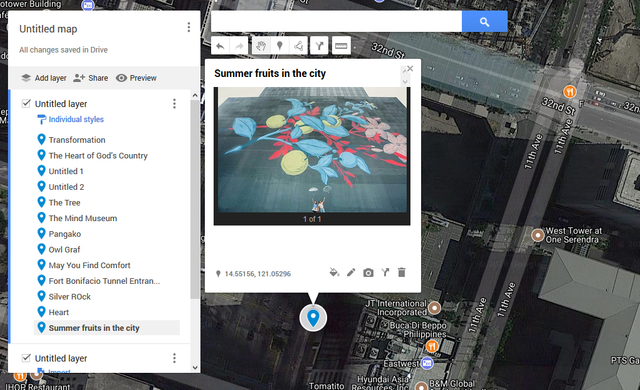Viewport: 640px width, 390px height.
Task: Click West Tower at One Serendra place icon
Action: coord(538,235)
